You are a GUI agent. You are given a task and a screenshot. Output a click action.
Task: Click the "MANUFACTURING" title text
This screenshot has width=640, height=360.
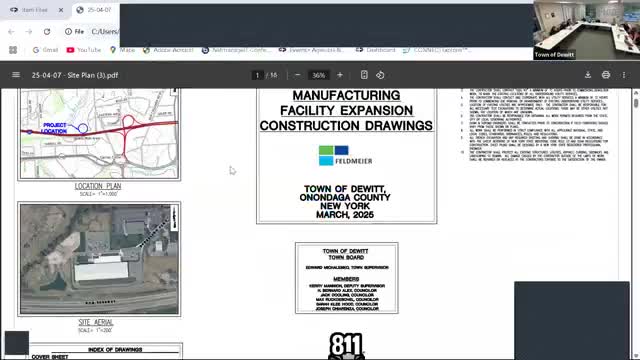346,96
